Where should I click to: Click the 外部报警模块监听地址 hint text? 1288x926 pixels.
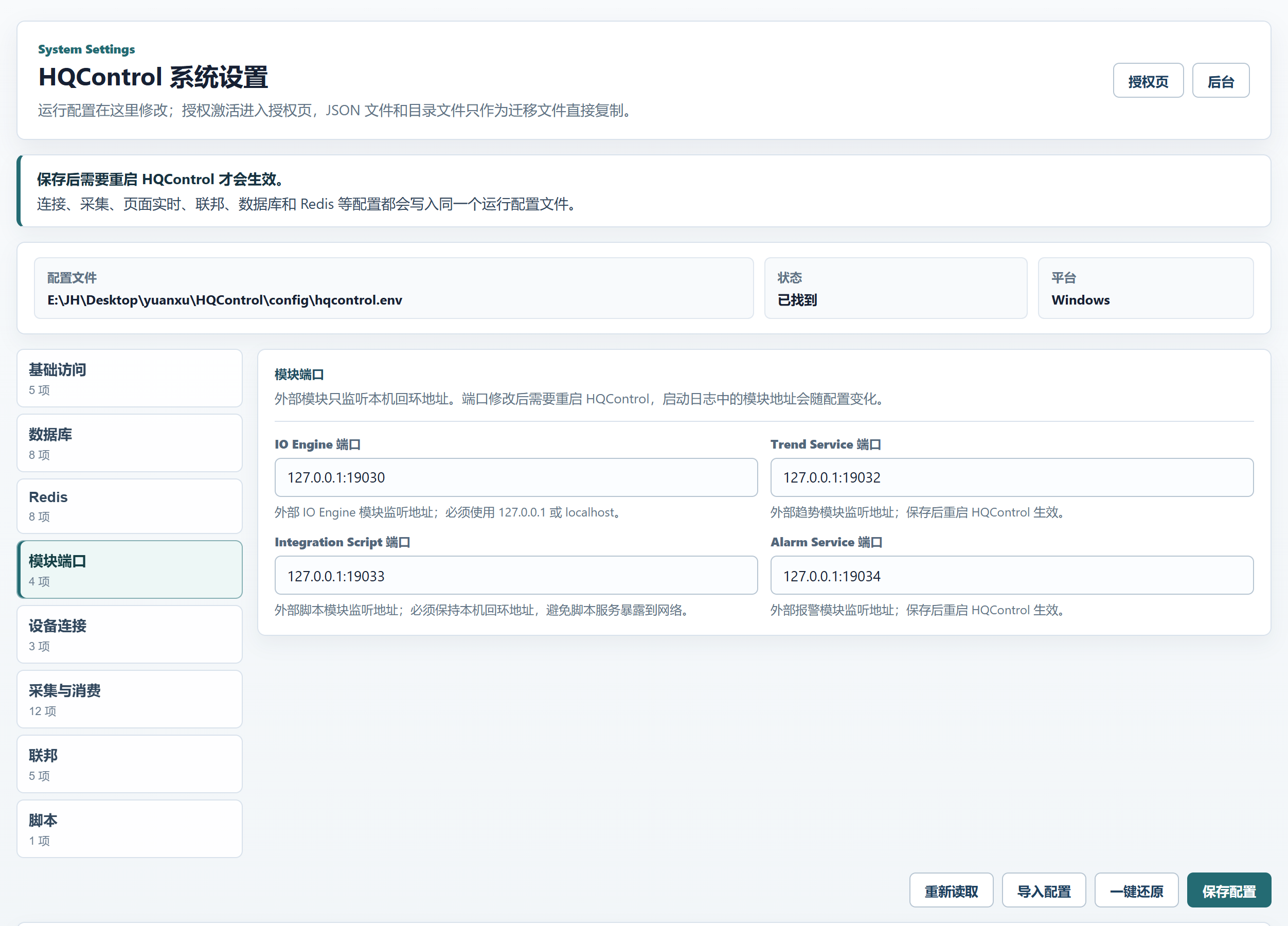point(919,610)
